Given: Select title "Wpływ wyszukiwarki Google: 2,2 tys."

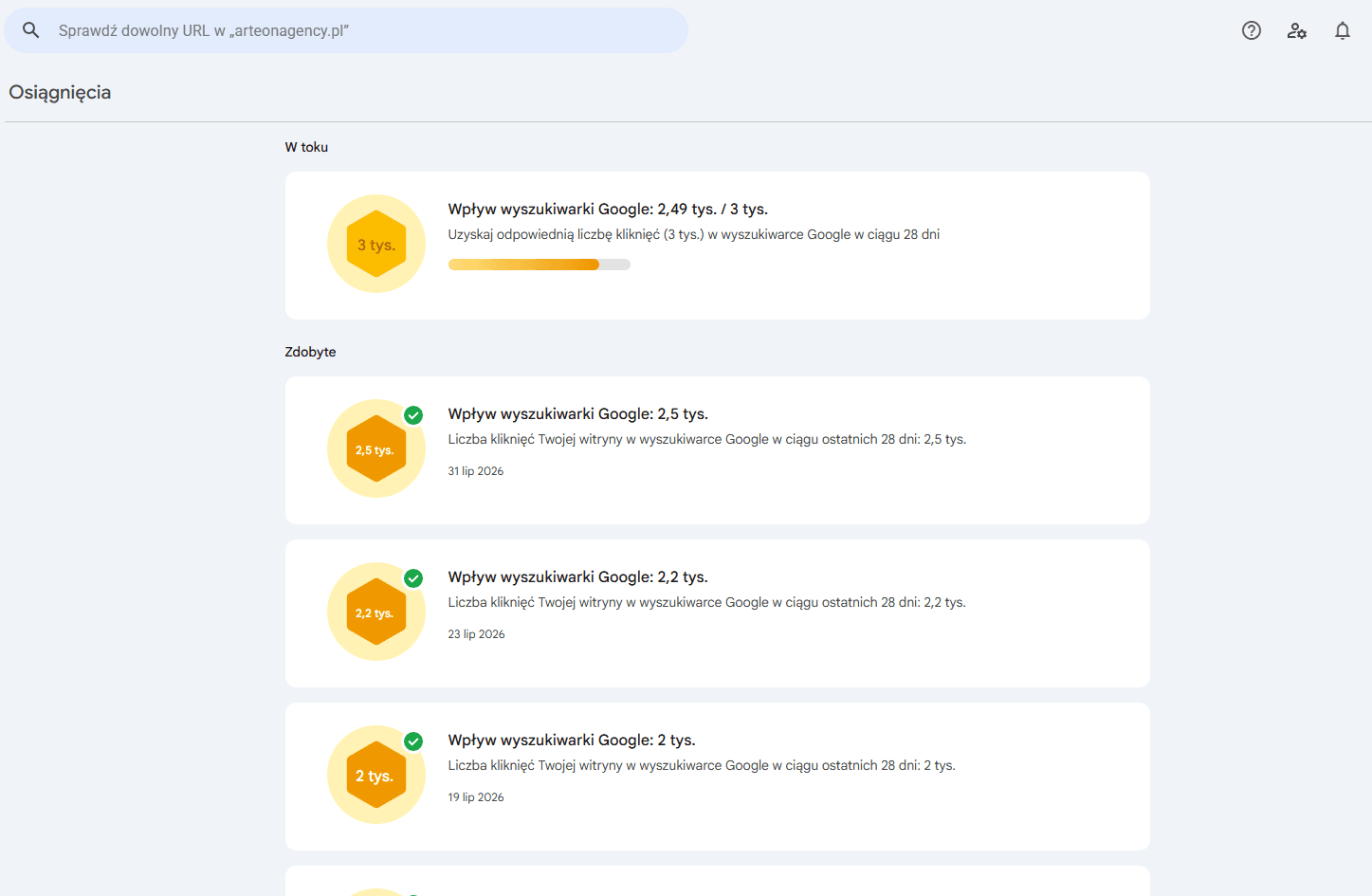Looking at the screenshot, I should click(x=578, y=577).
